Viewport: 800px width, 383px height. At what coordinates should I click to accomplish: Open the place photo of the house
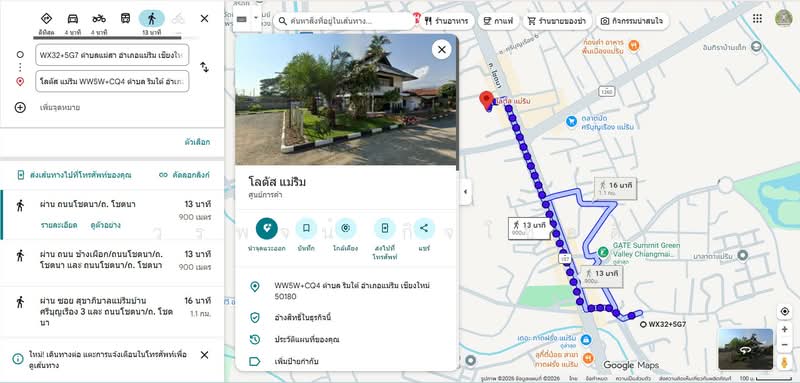(x=346, y=99)
